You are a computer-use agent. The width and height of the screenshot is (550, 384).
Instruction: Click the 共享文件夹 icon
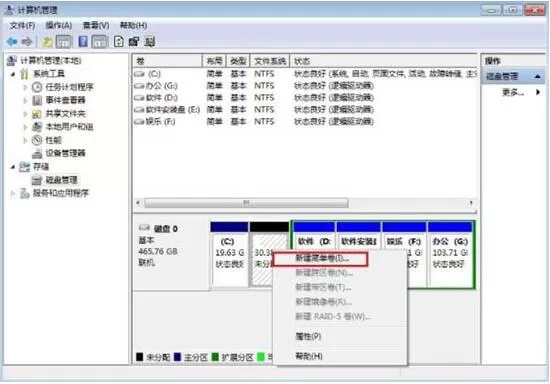click(37, 114)
